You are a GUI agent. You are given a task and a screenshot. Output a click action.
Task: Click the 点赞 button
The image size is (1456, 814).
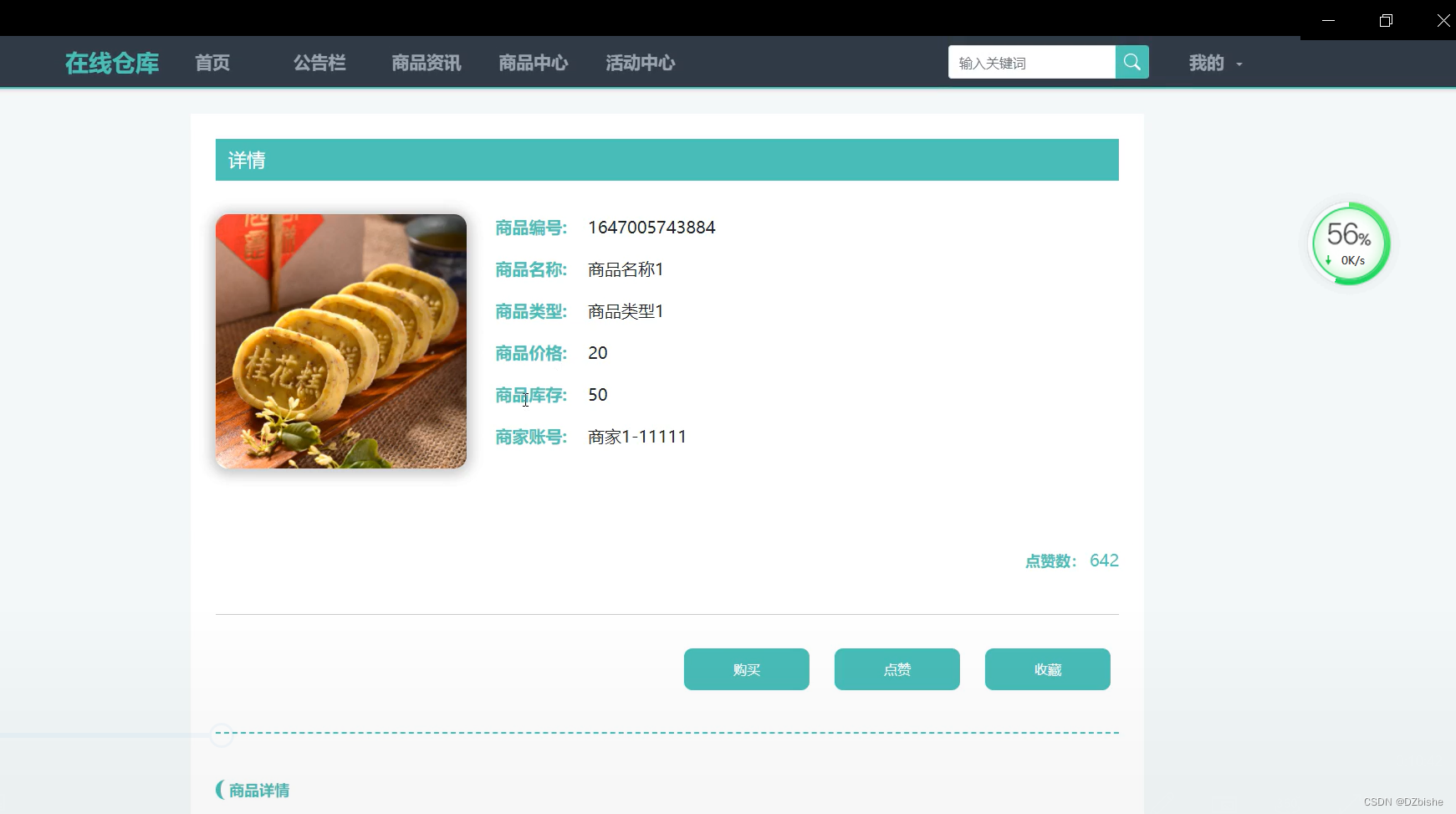click(x=897, y=669)
